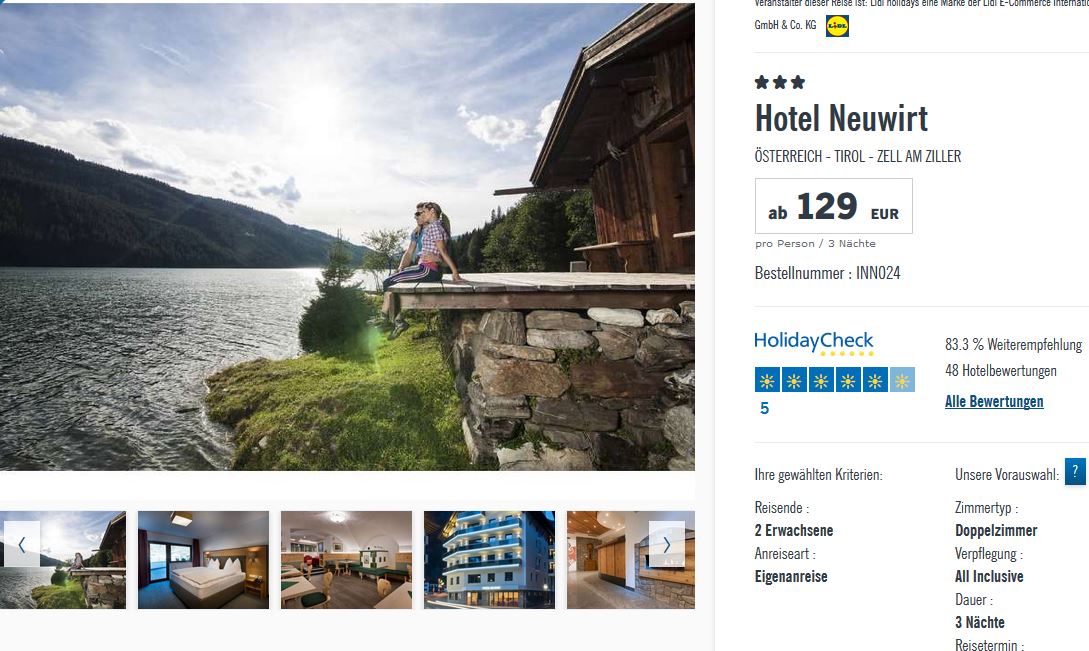The image size is (1089, 651).
Task: Select the dining room thumbnail
Action: tap(347, 560)
